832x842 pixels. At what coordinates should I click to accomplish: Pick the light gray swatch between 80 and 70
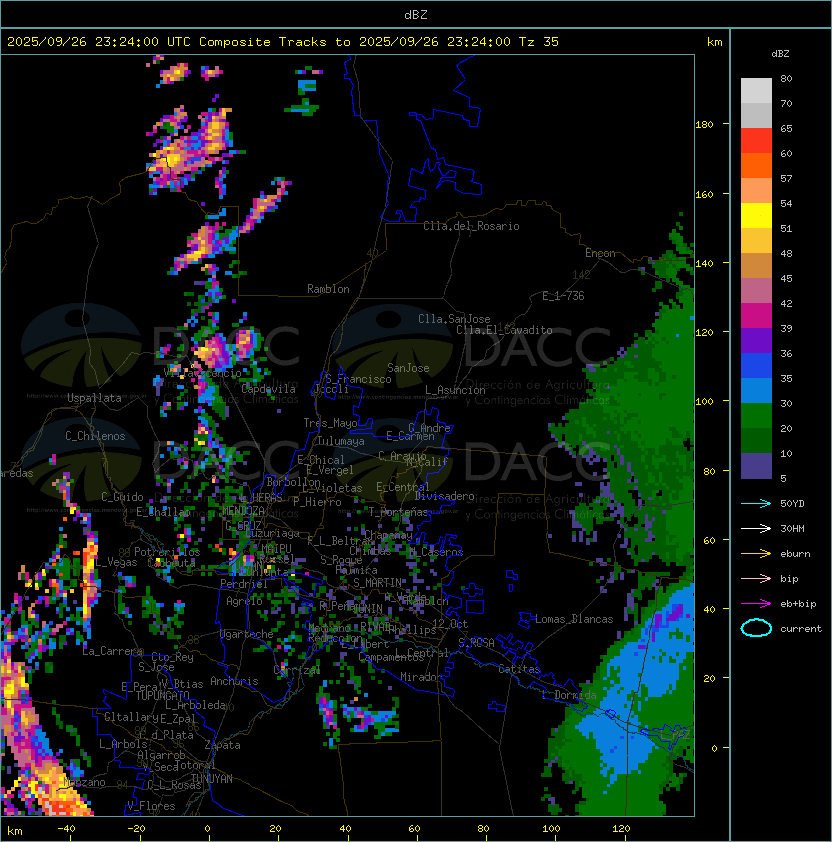(756, 91)
